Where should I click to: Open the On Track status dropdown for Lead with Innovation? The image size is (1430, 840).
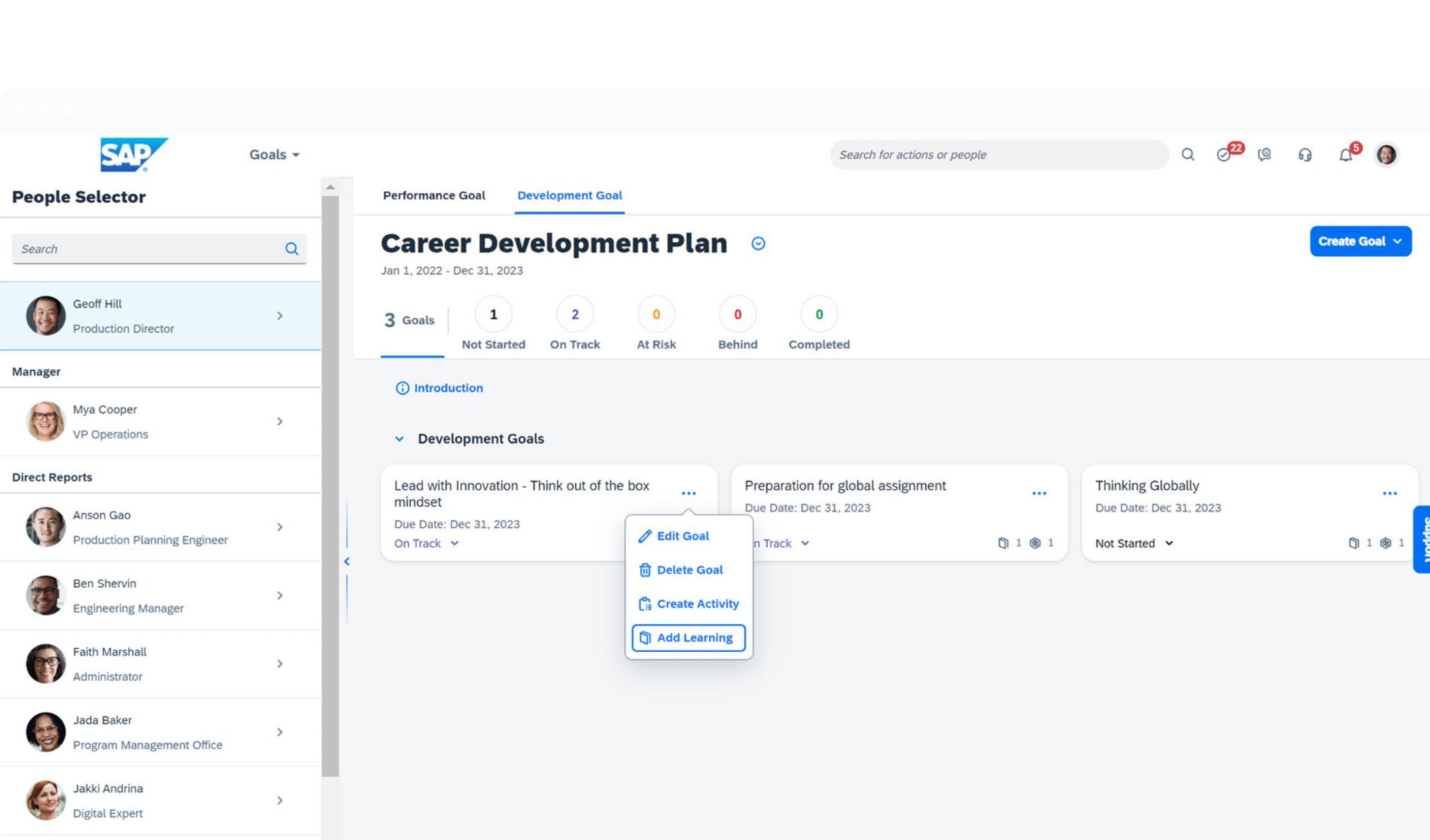(425, 543)
